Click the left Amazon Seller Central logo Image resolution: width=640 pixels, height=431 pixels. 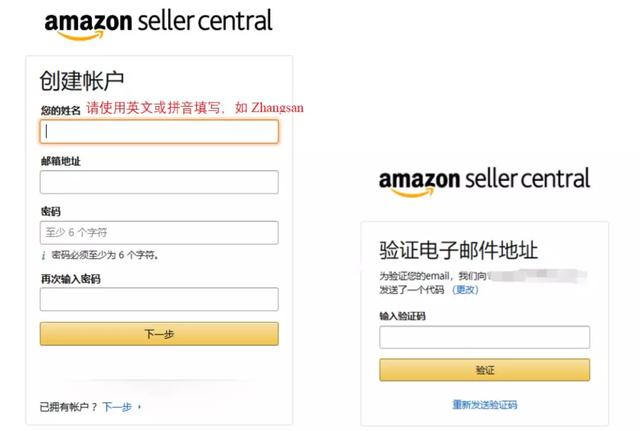coord(158,23)
